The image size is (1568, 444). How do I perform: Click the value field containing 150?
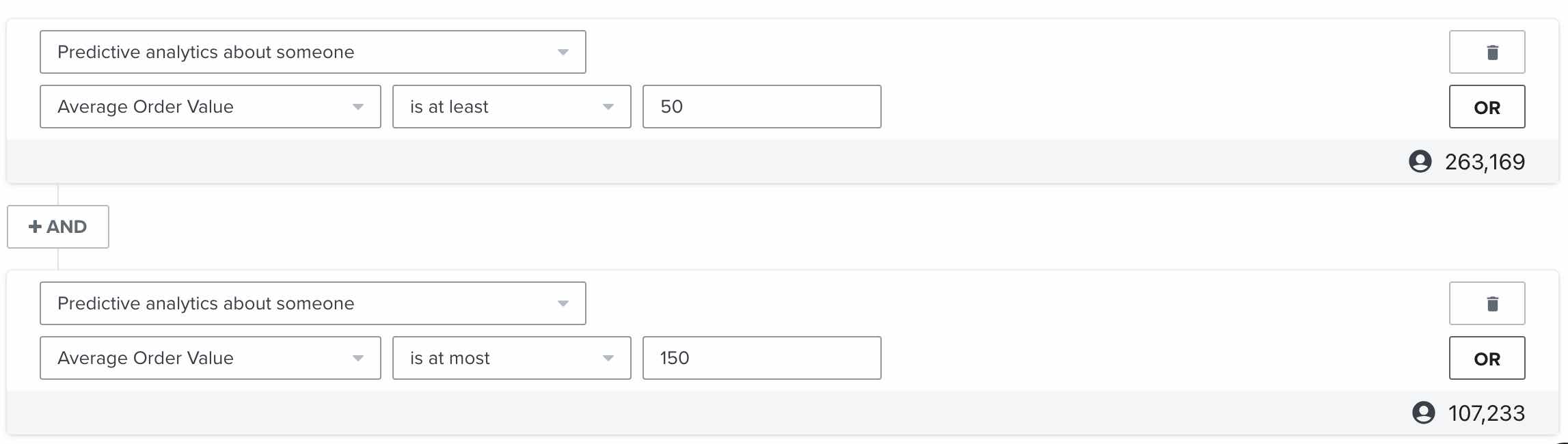coord(762,358)
